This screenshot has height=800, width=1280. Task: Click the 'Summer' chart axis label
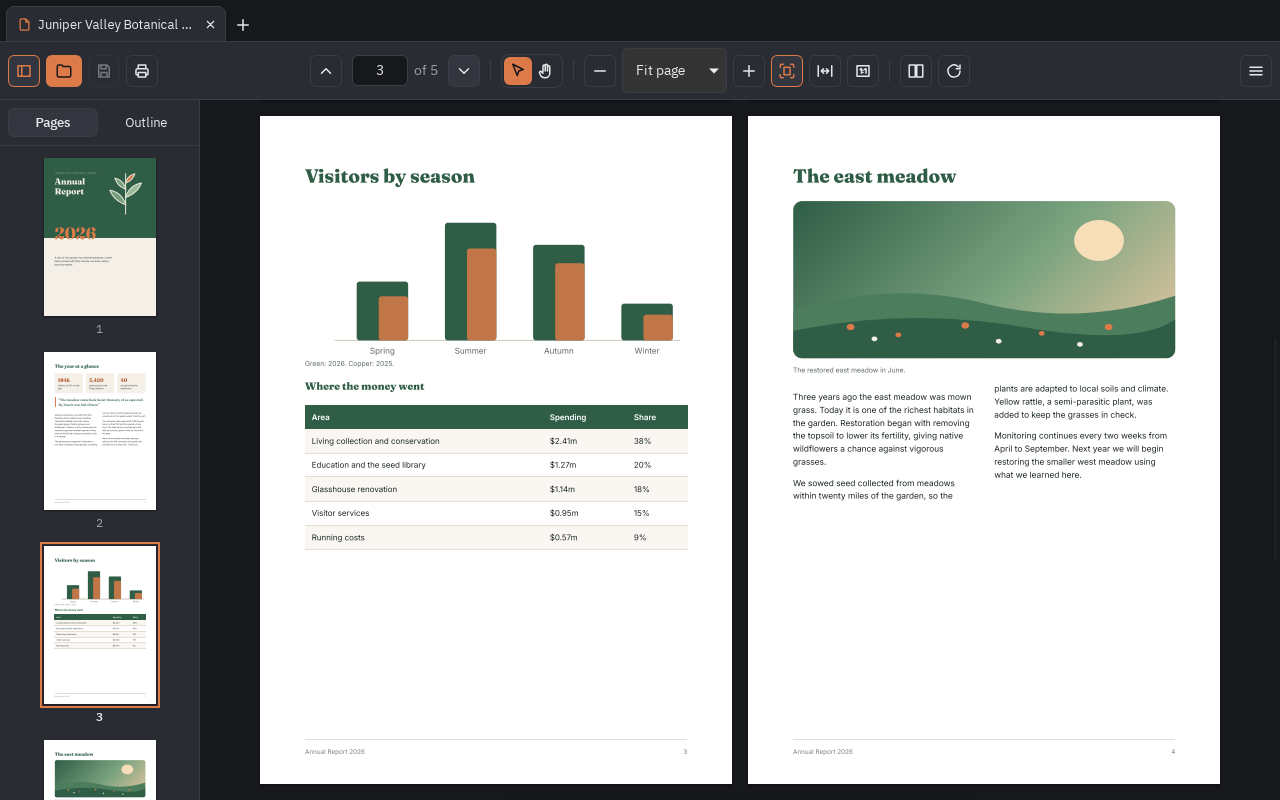pos(470,351)
